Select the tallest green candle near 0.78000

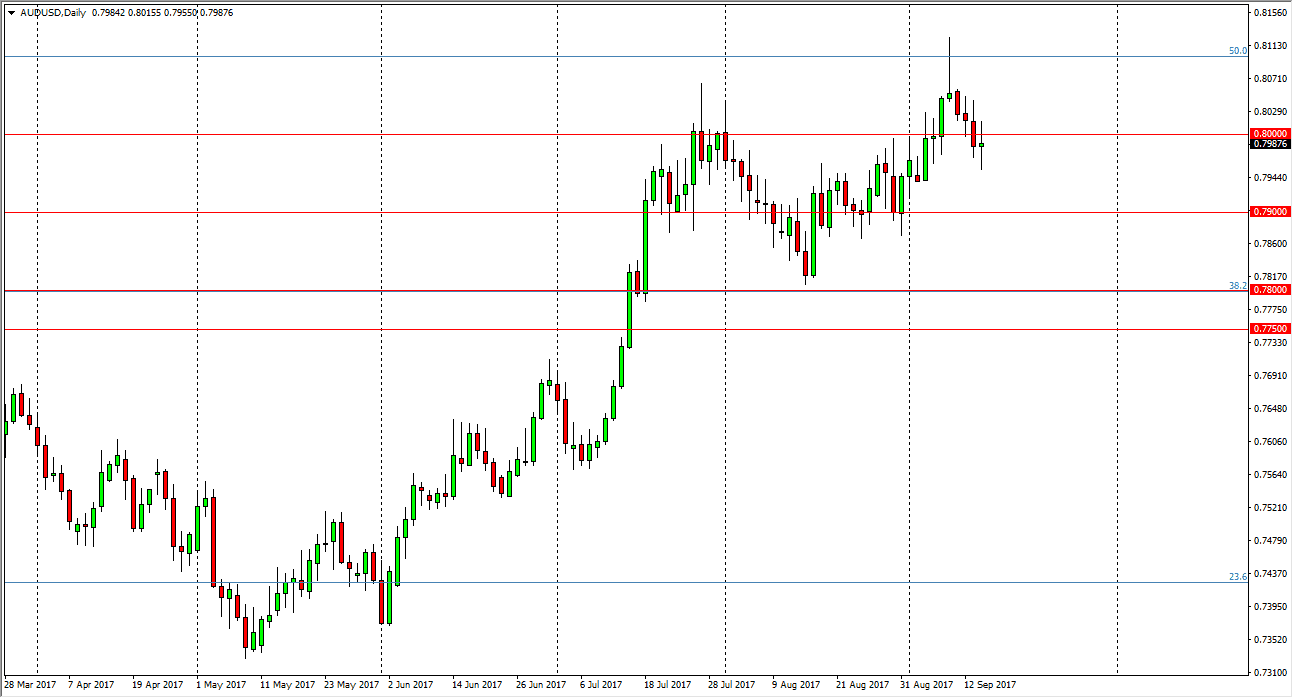(629, 310)
